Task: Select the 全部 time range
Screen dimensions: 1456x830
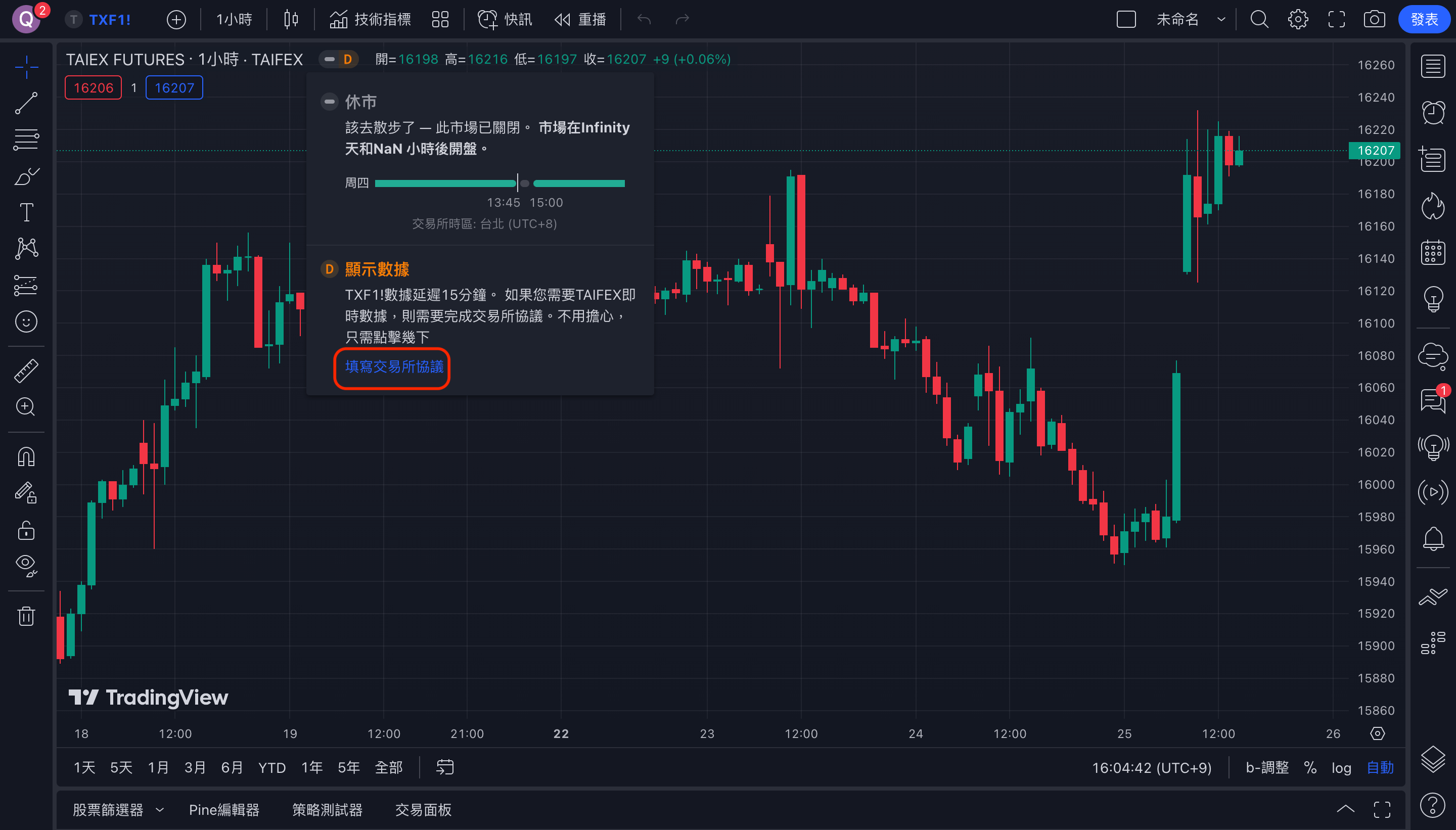Action: pos(389,767)
